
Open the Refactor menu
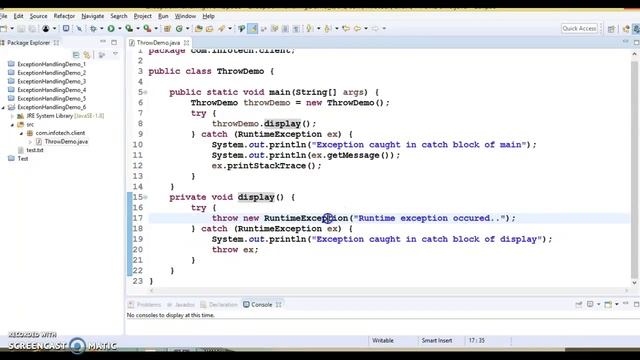coord(64,16)
